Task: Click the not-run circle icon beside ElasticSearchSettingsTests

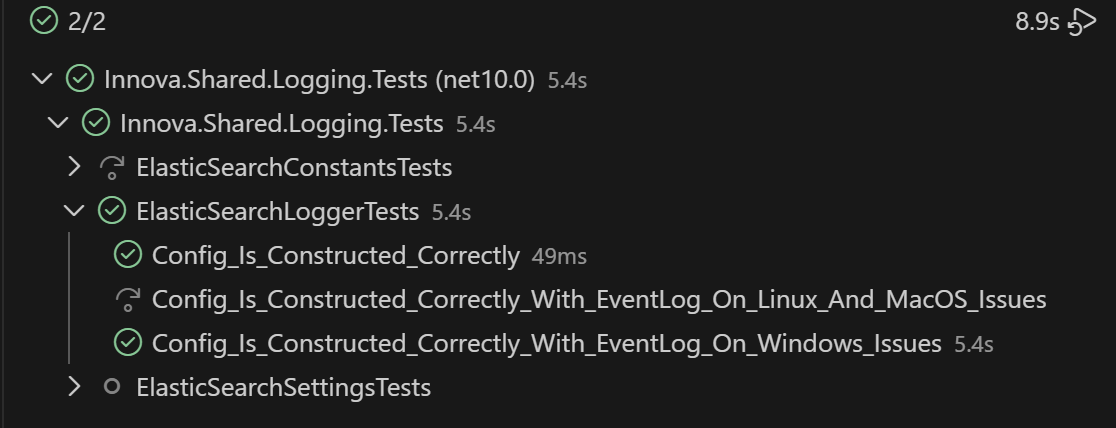Action: (112, 387)
